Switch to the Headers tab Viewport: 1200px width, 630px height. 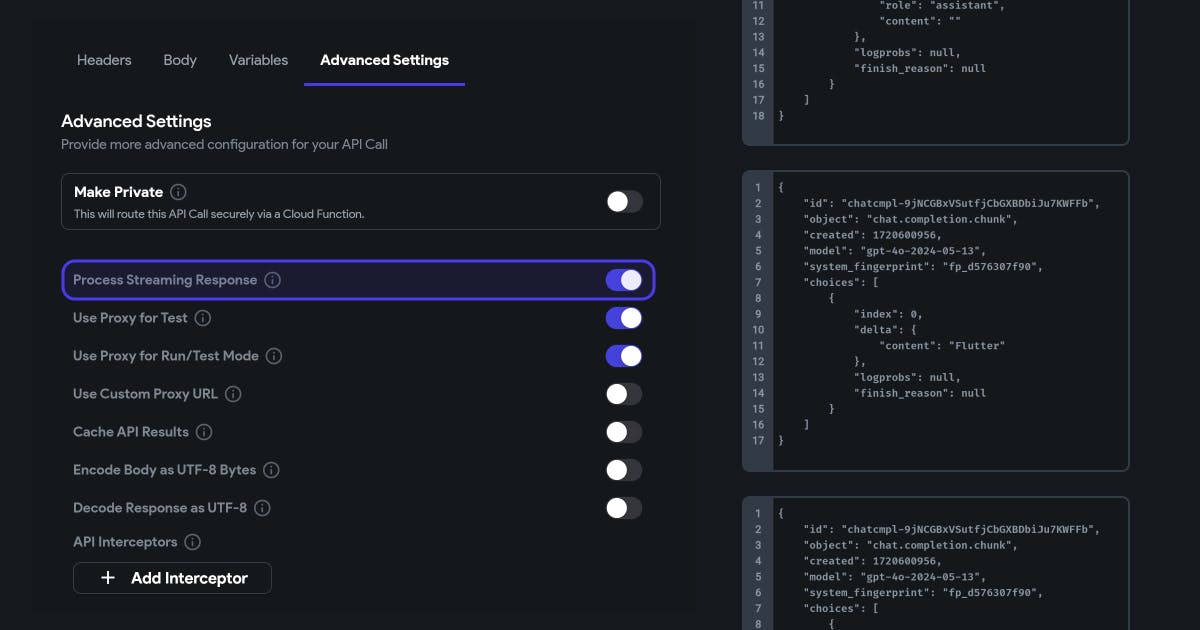(104, 60)
